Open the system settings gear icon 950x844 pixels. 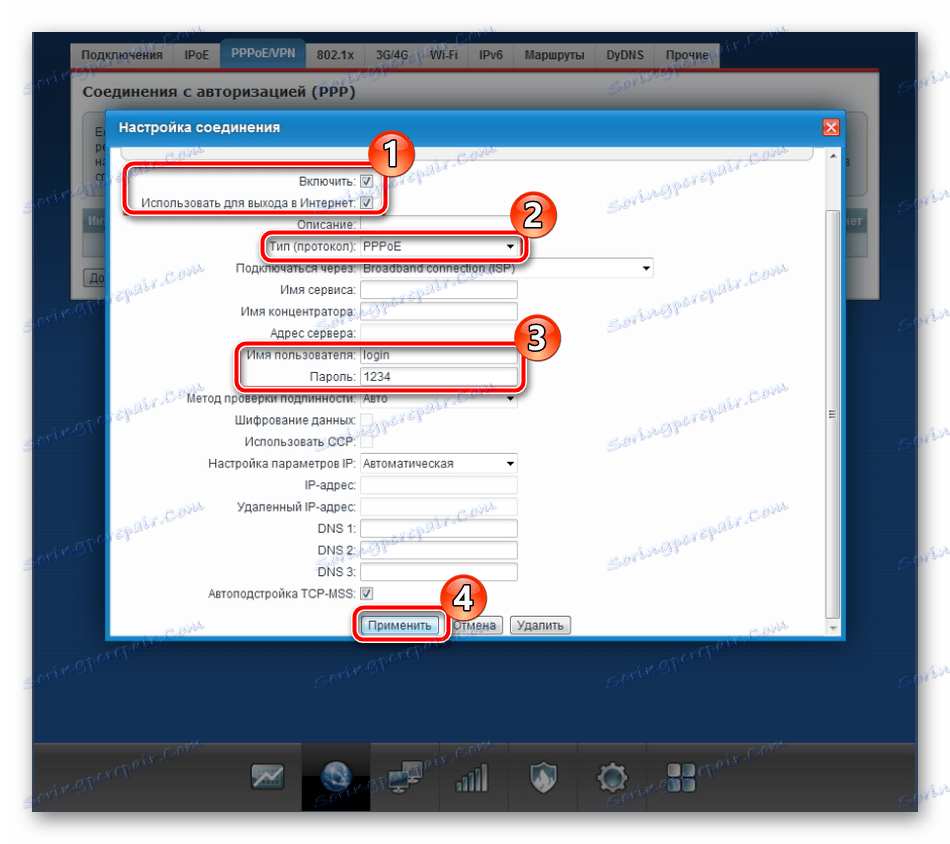click(612, 777)
